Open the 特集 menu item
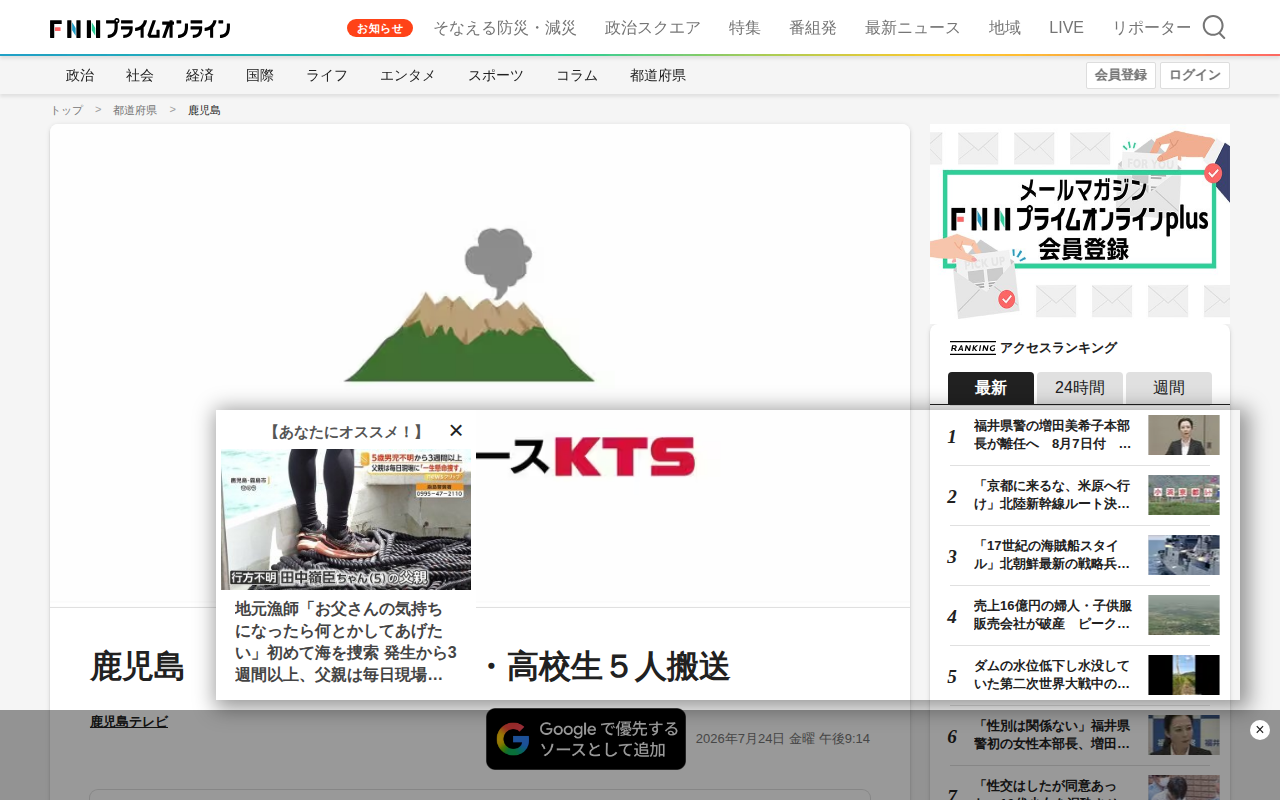 click(x=745, y=28)
